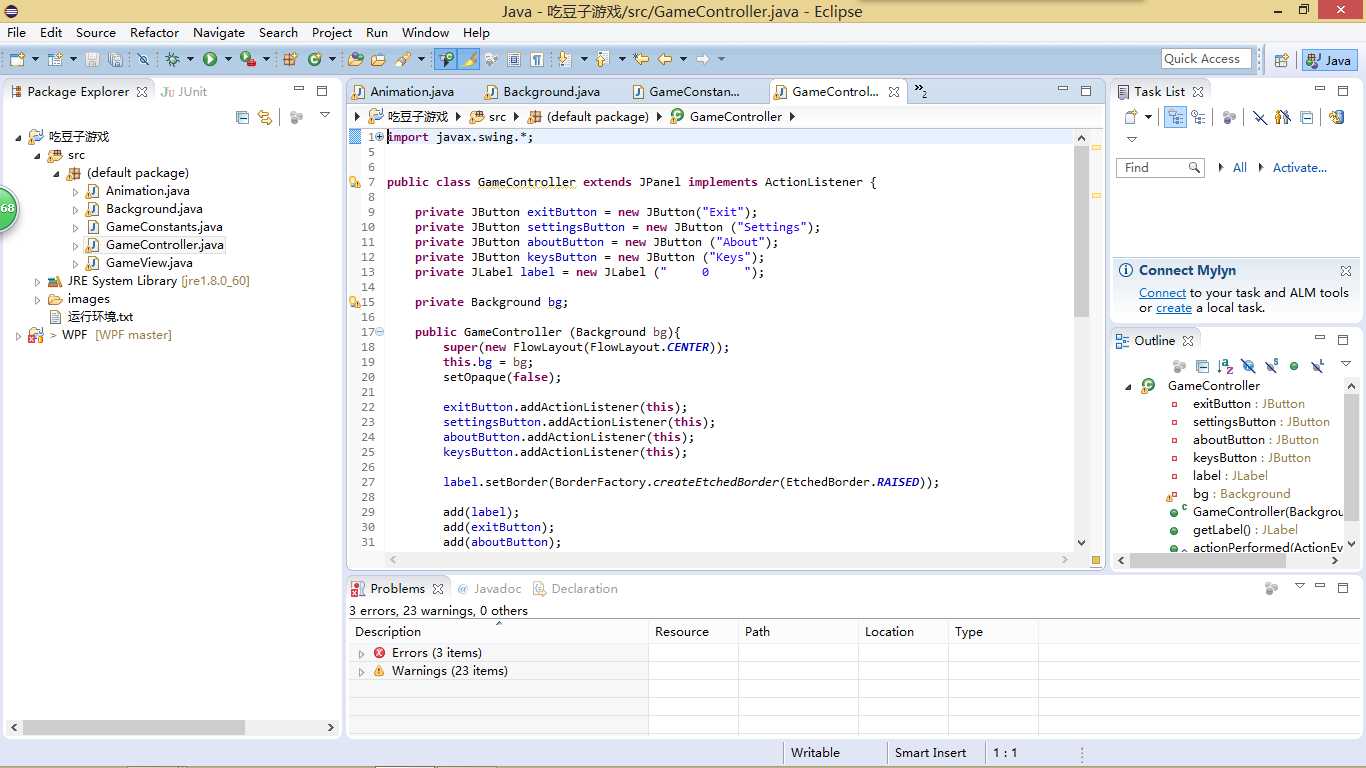The image size is (1366, 768).
Task: Click the Debug bug icon
Action: click(173, 60)
